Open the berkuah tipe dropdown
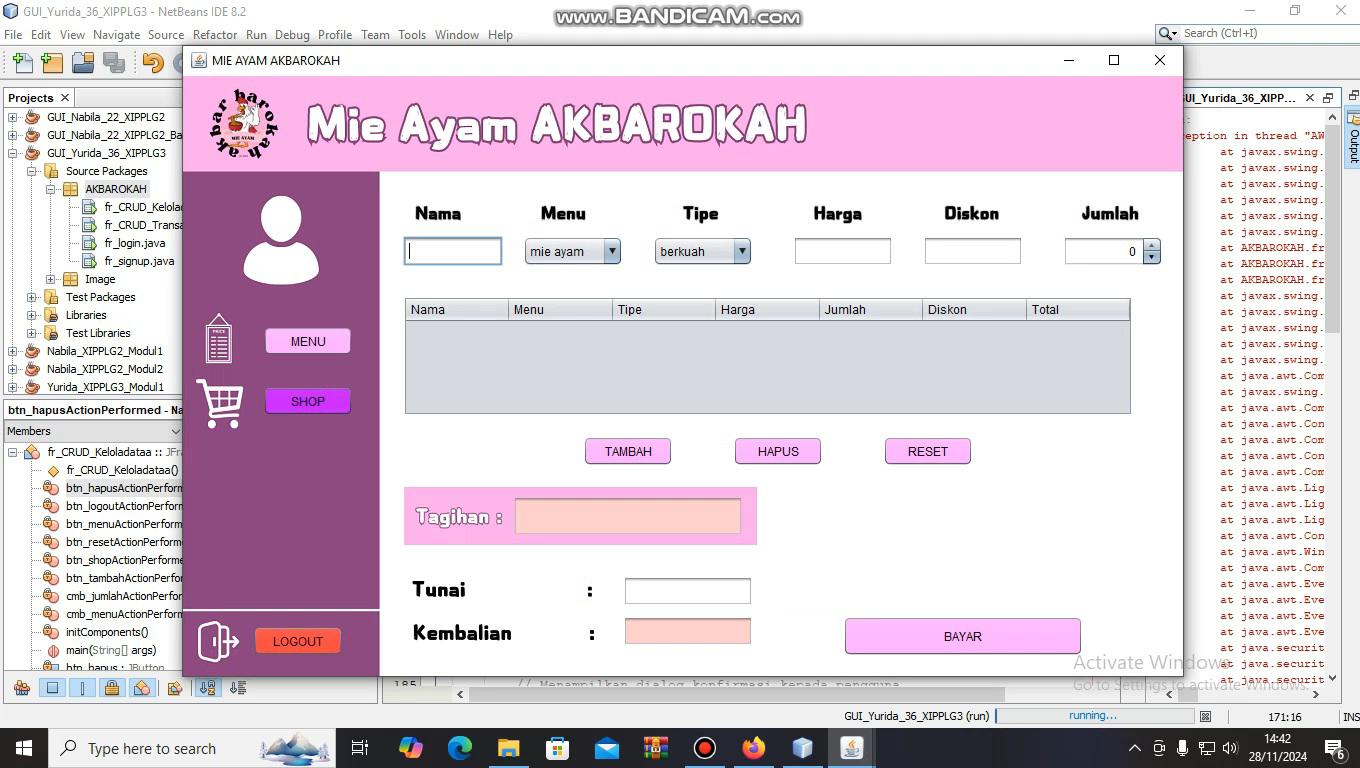This screenshot has width=1360, height=768. (x=741, y=252)
